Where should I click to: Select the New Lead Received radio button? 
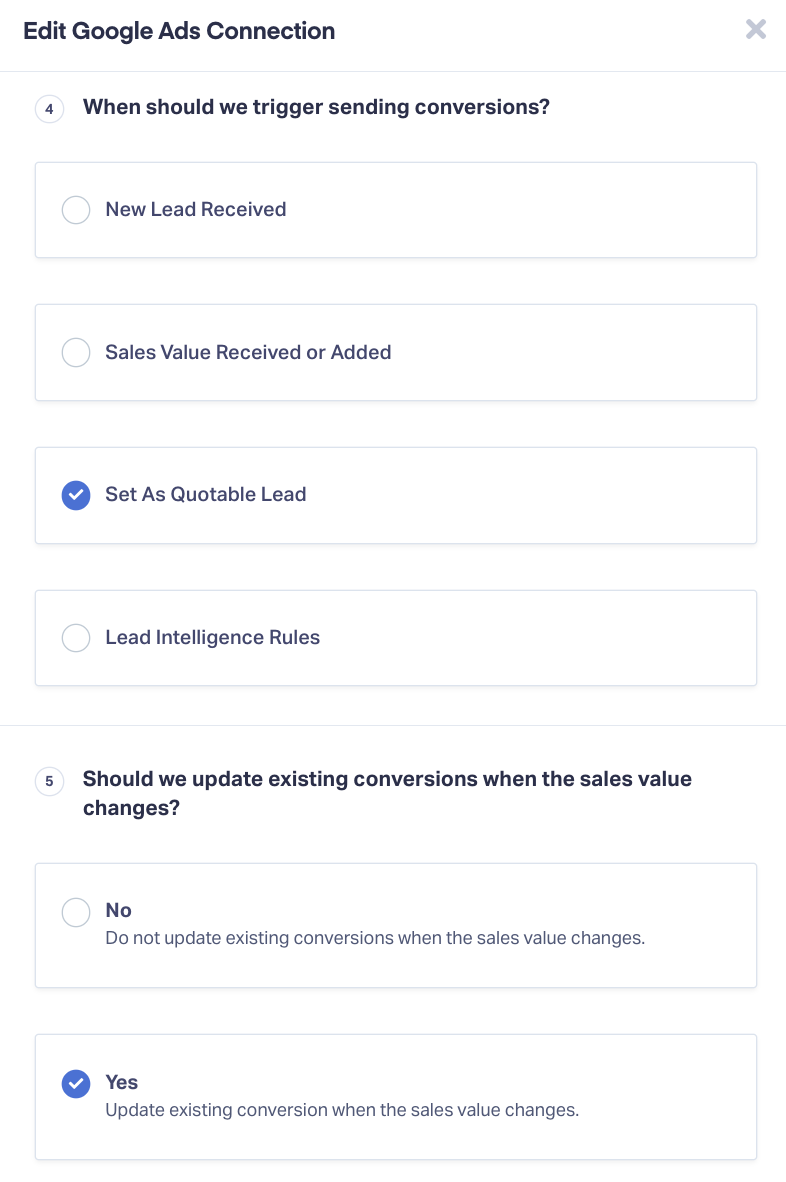point(76,210)
